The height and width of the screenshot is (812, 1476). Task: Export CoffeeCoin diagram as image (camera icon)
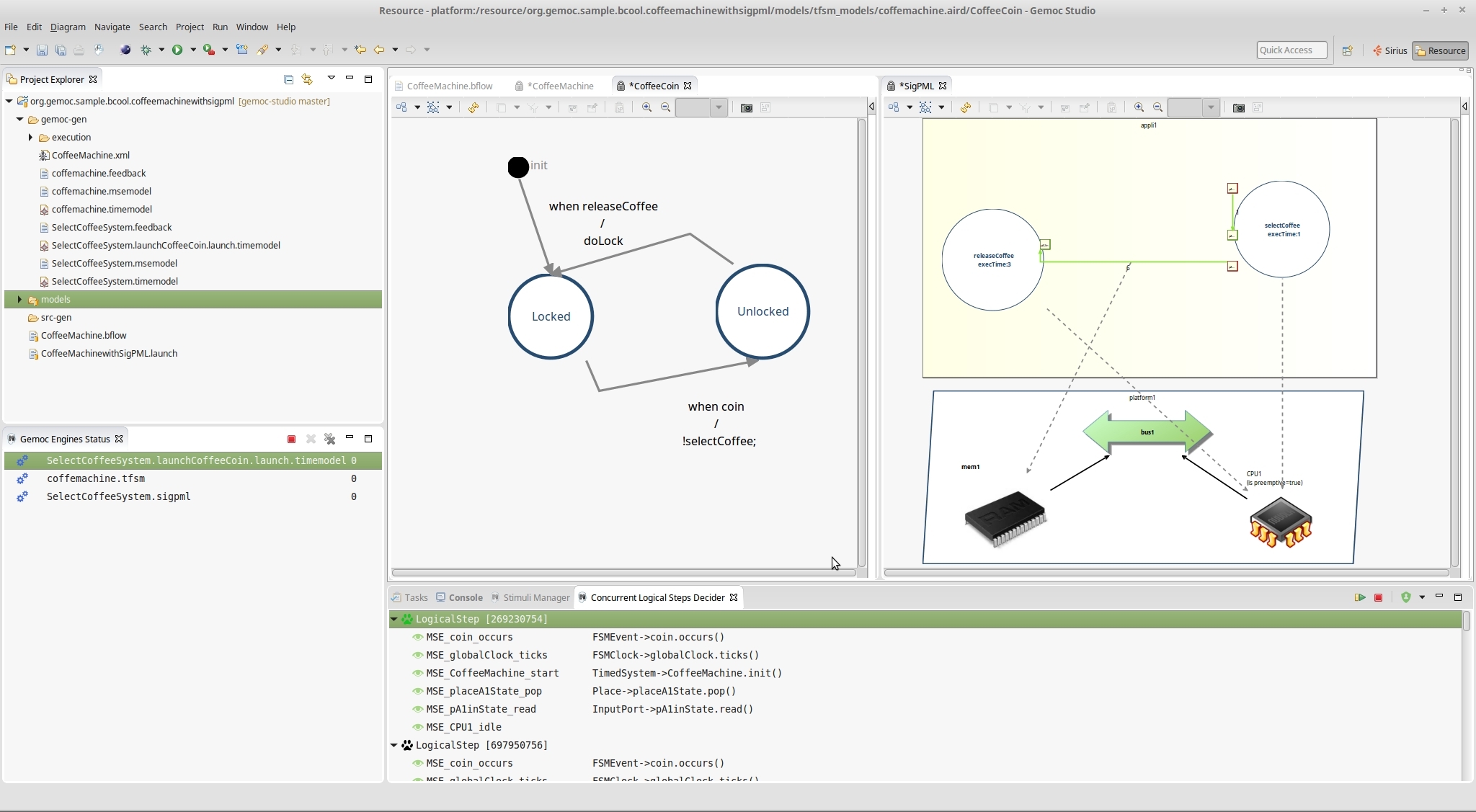(747, 107)
